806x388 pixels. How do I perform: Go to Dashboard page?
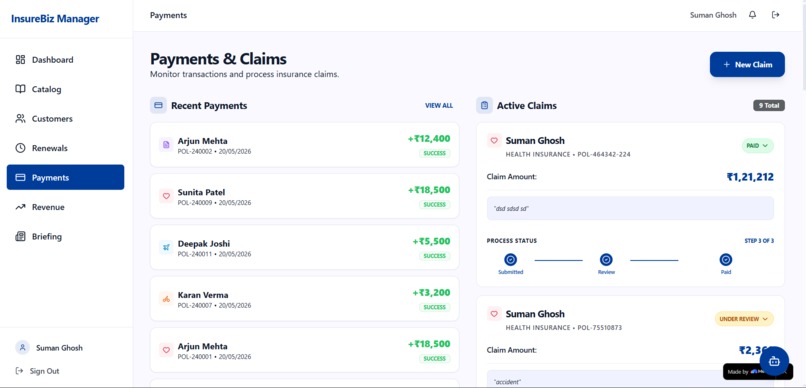click(65, 60)
